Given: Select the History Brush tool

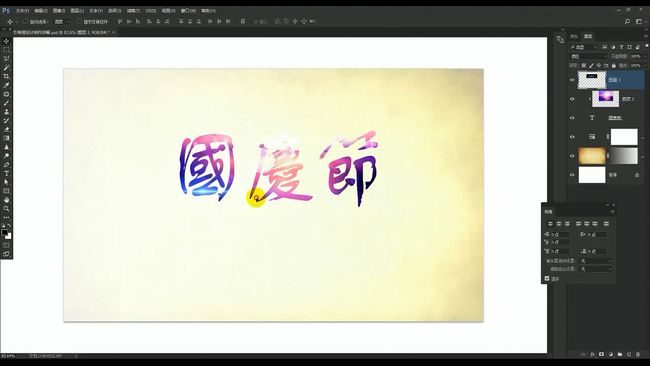Looking at the screenshot, I should click(x=6, y=120).
